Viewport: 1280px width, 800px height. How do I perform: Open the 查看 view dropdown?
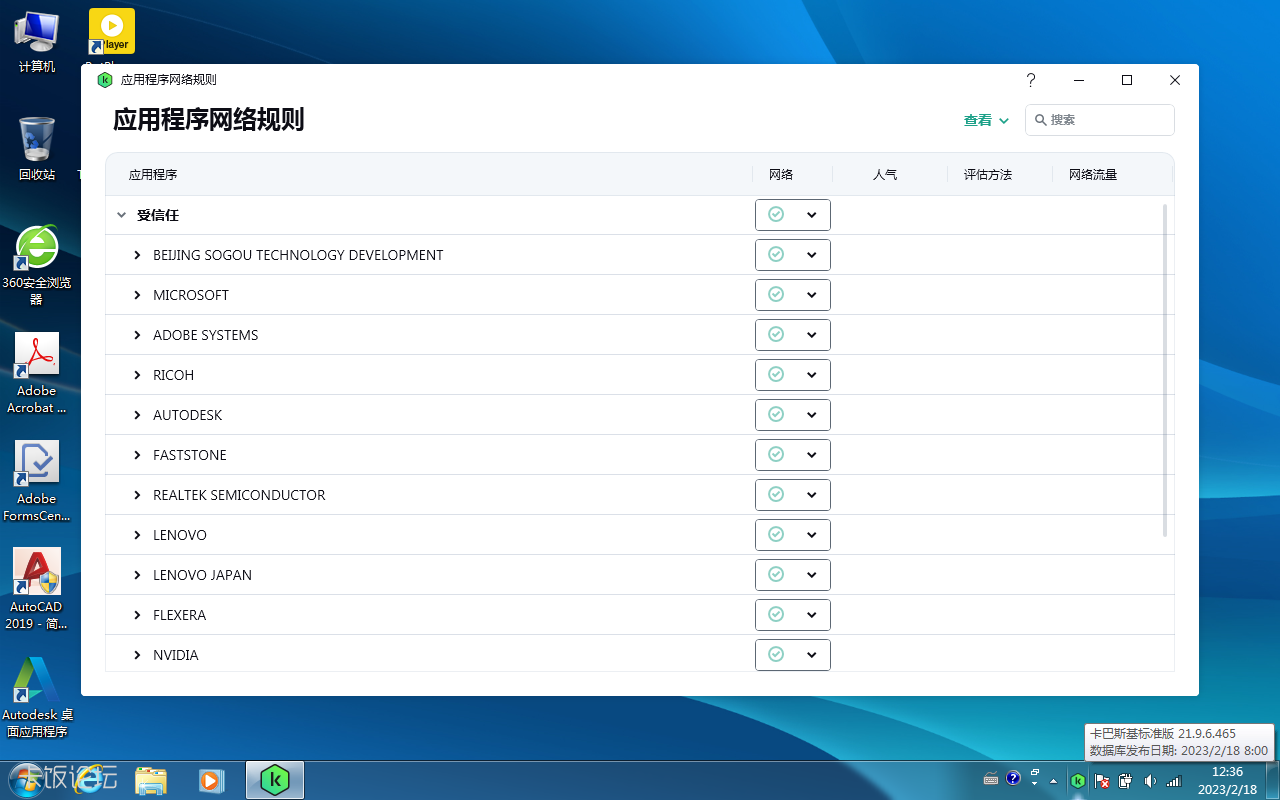coord(986,120)
